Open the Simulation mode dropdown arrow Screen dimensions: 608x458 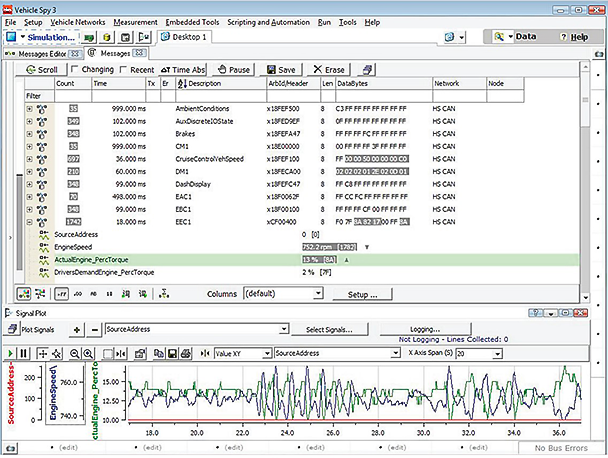[22, 37]
